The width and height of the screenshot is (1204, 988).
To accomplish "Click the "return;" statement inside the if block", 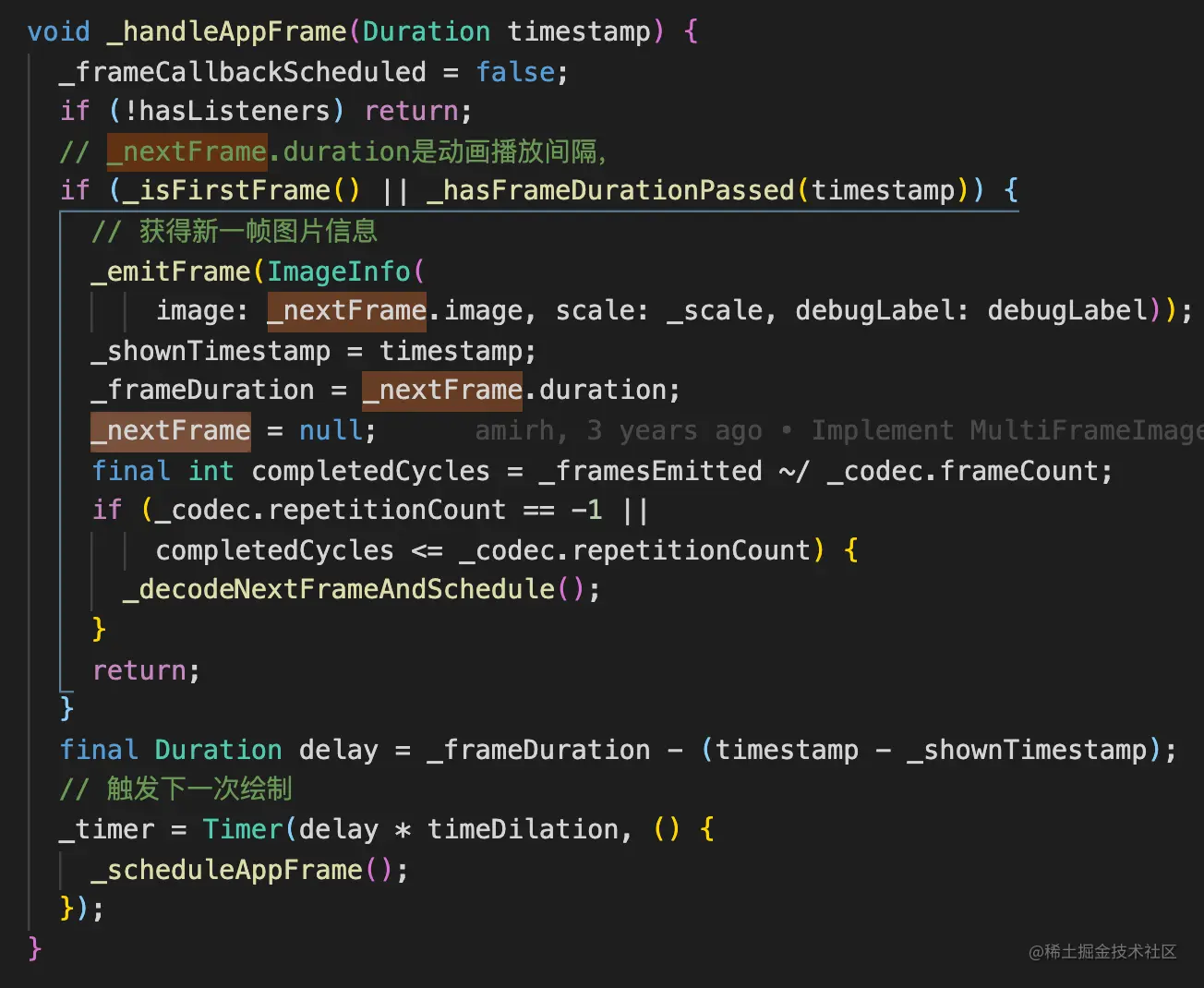I will coord(146,671).
